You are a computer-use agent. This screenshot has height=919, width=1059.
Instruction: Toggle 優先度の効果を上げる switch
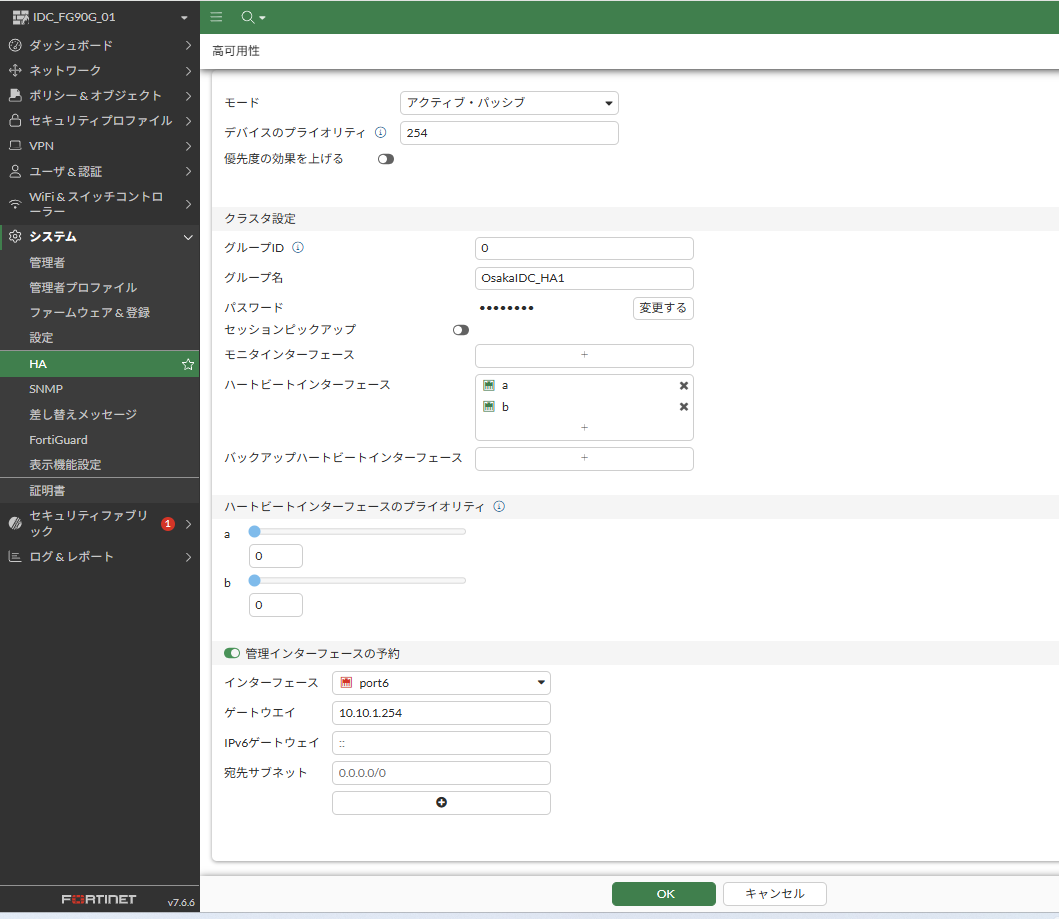(385, 159)
